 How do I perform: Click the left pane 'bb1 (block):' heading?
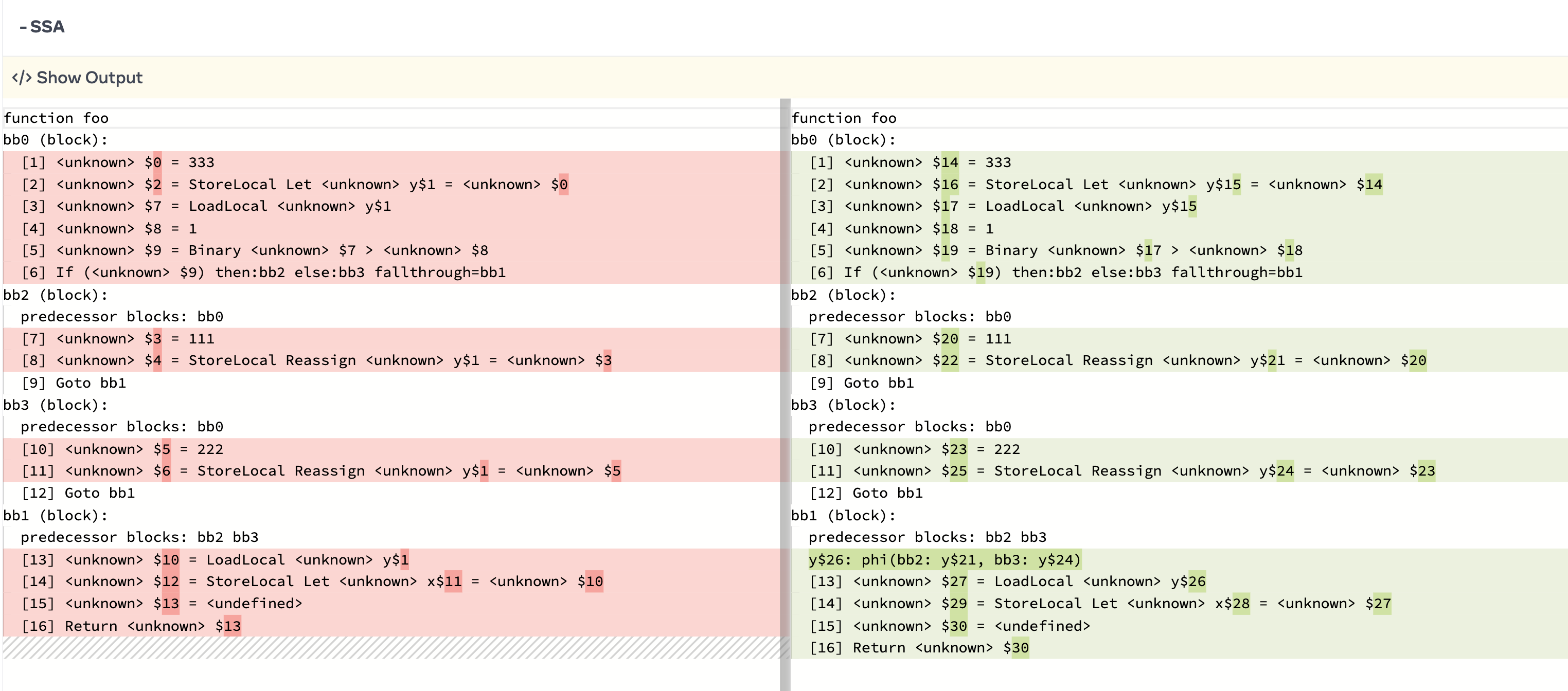pos(56,516)
